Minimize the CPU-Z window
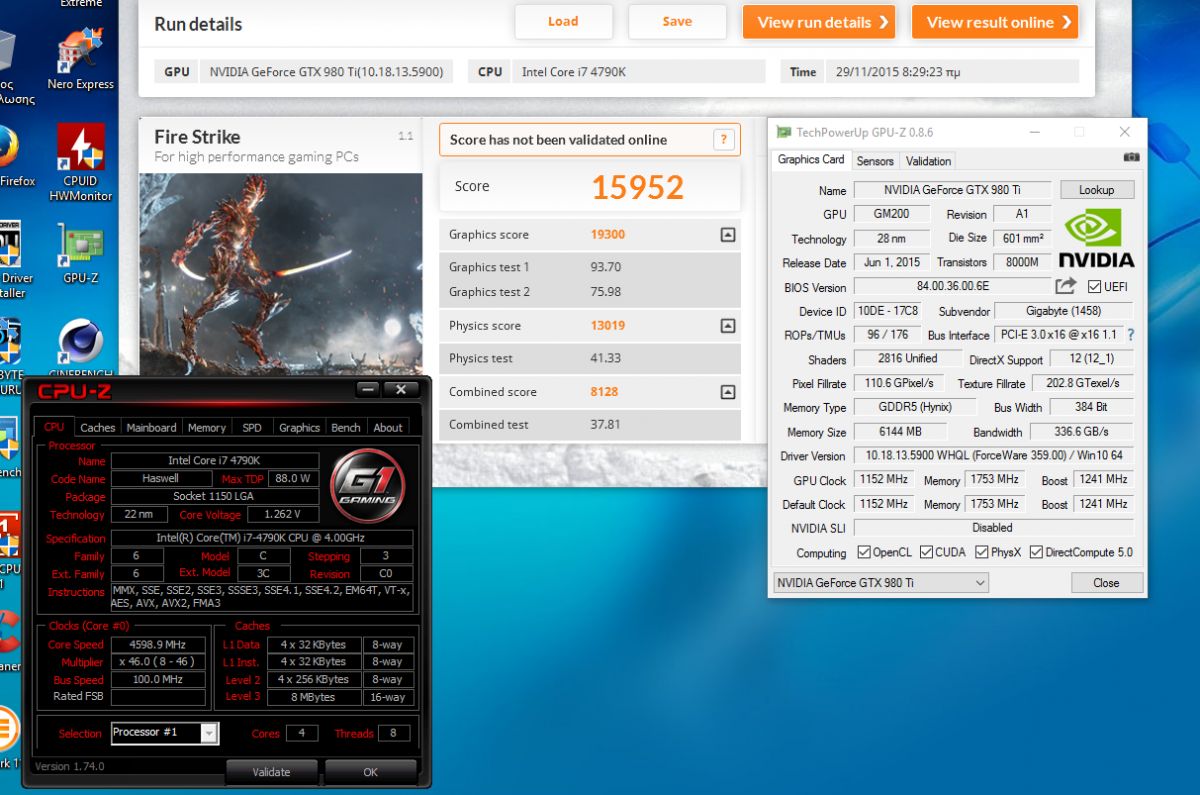Image resolution: width=1200 pixels, height=795 pixels. coord(369,389)
